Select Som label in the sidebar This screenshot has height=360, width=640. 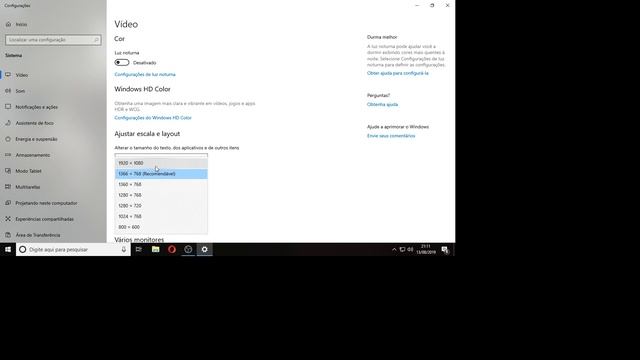coord(20,91)
